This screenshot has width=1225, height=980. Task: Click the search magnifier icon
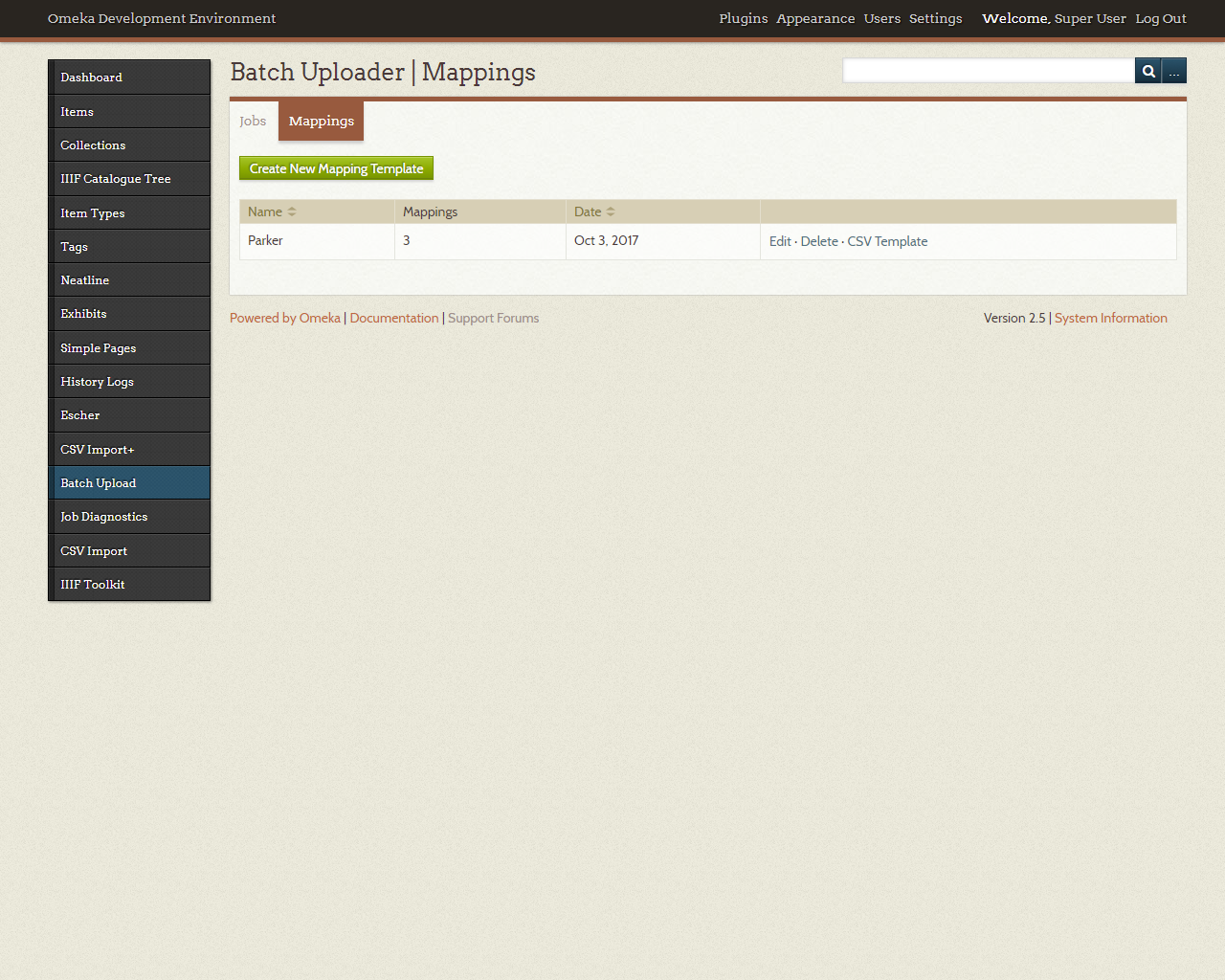tap(1147, 70)
